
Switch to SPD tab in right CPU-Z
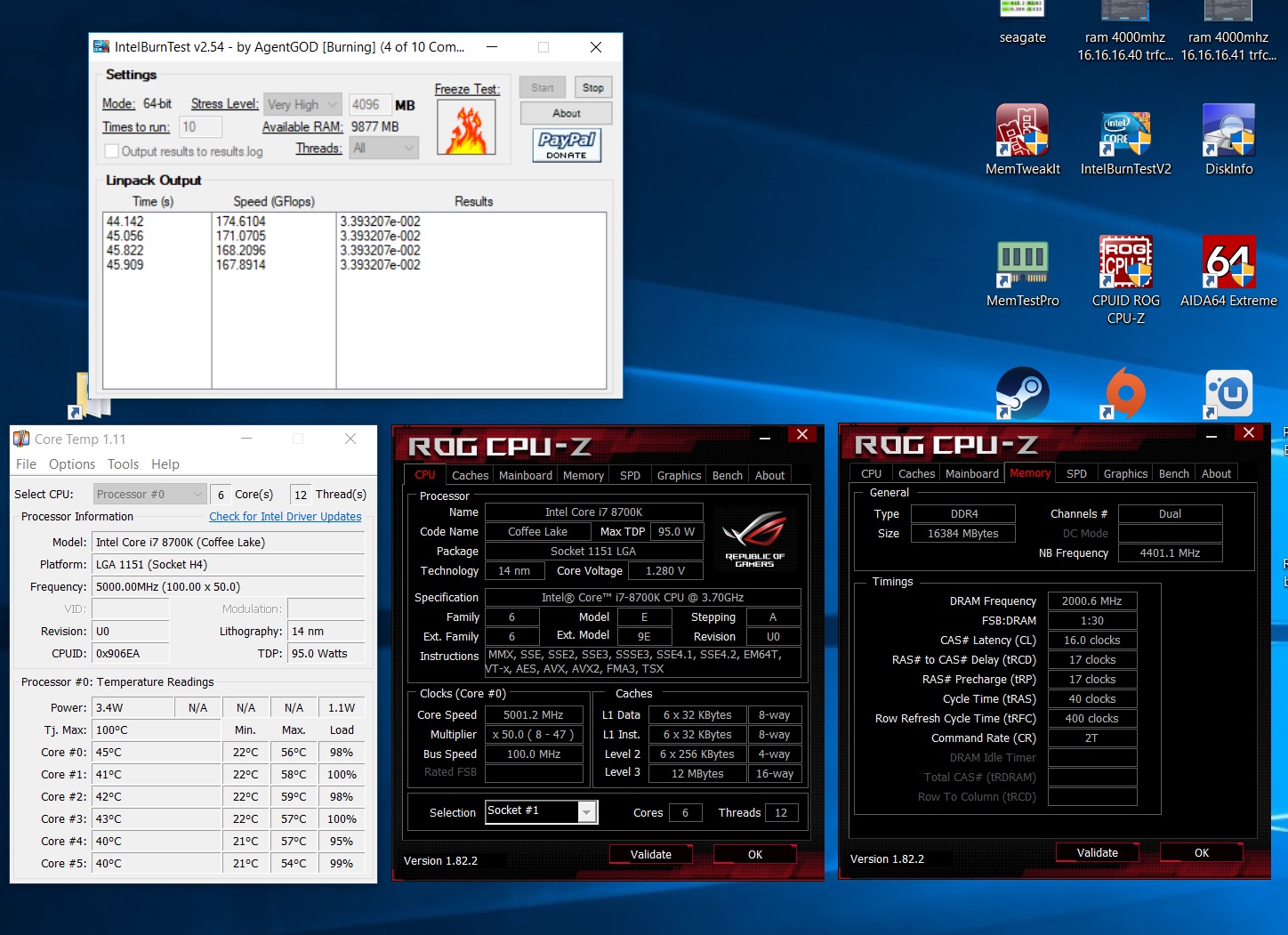1076,473
